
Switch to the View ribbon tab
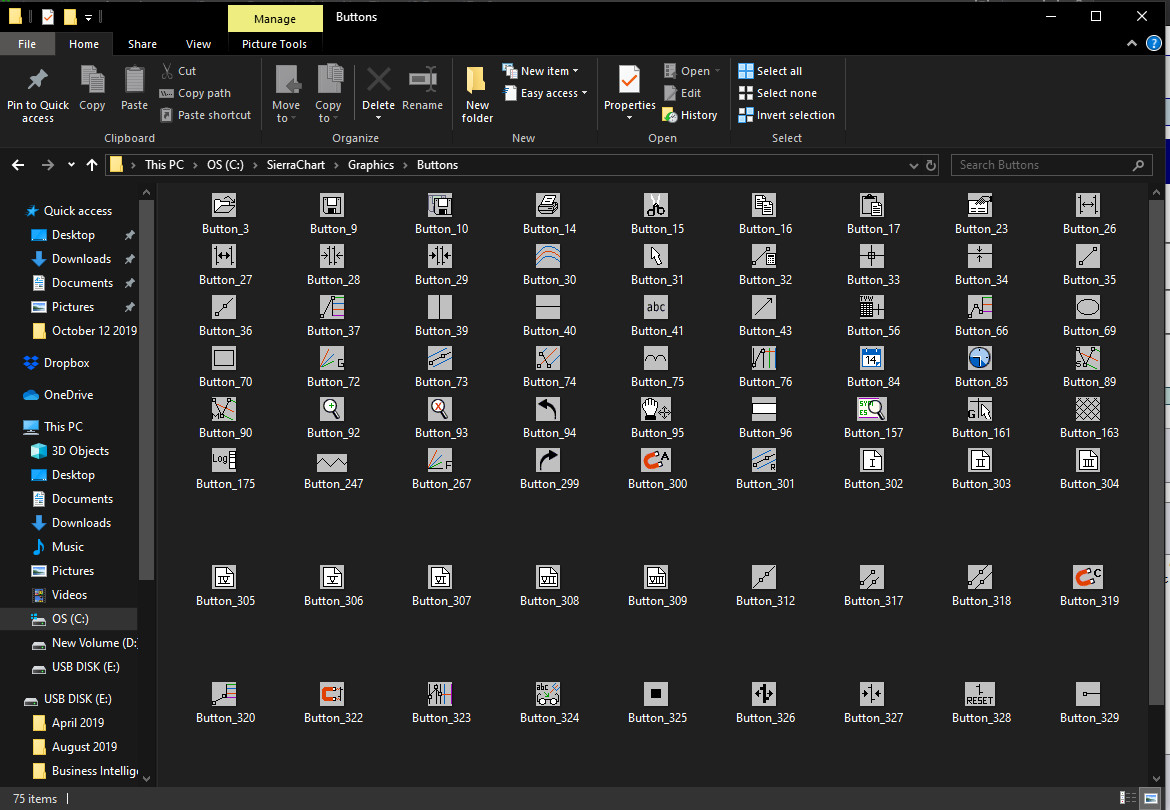(x=198, y=44)
